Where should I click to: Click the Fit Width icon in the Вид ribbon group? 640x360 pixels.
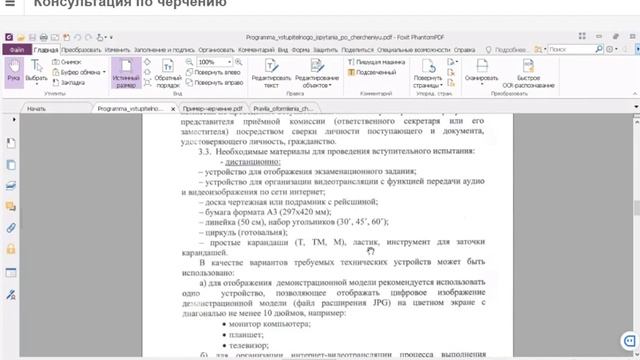(147, 72)
